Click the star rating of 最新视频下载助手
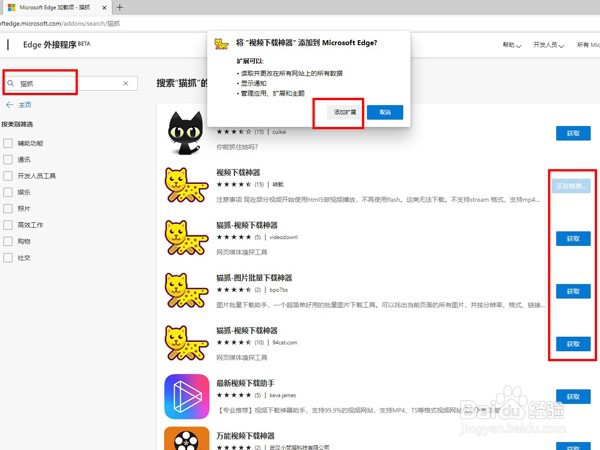600x450 pixels. (x=234, y=395)
